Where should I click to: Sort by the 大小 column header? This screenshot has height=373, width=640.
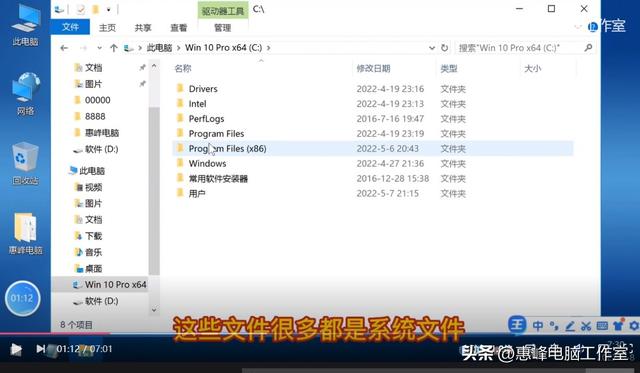(533, 69)
